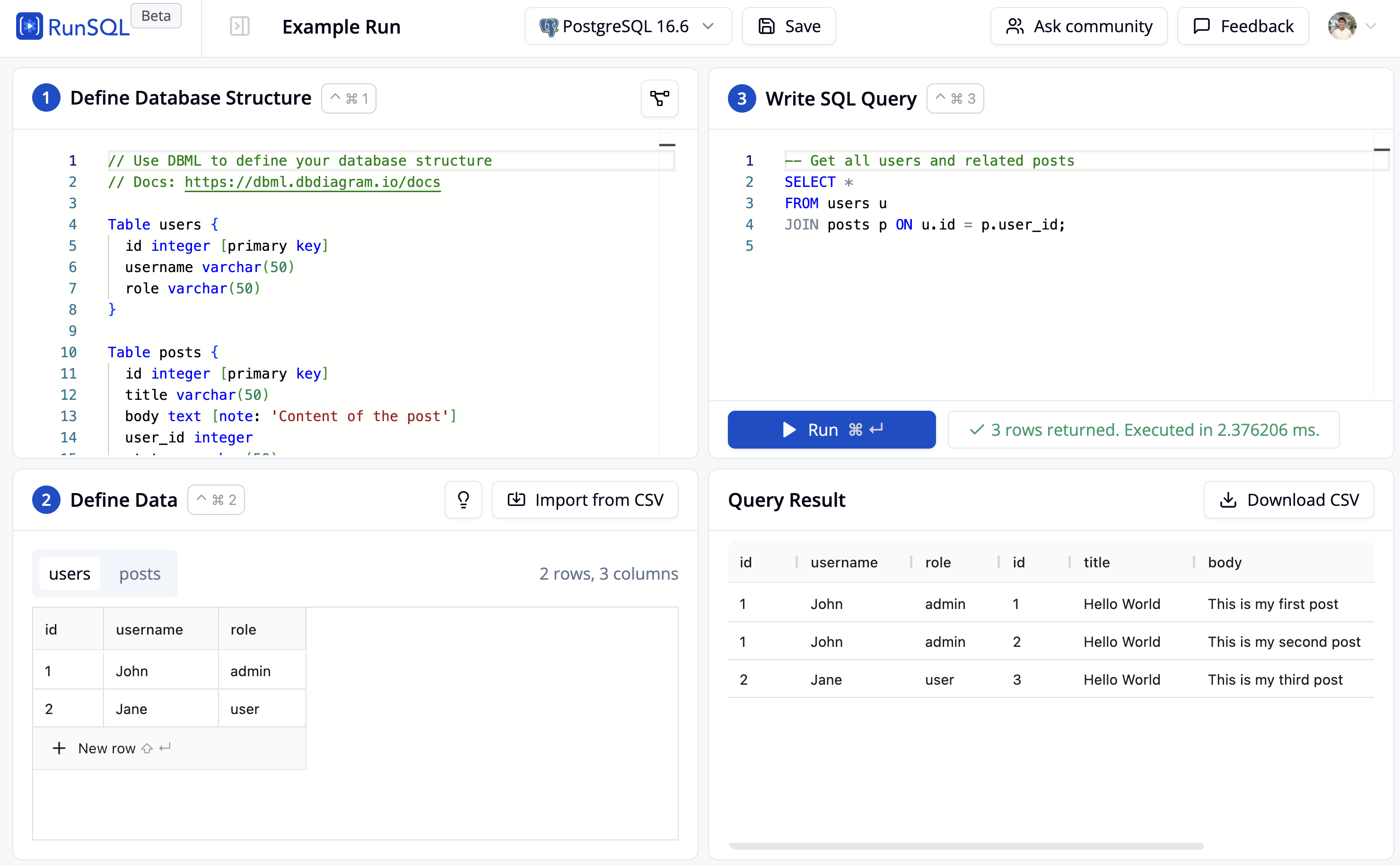Screen dimensions: 1400x865
Task: Toggle Write SQL Query via the ⌘3 badge
Action: pyautogui.click(x=954, y=98)
